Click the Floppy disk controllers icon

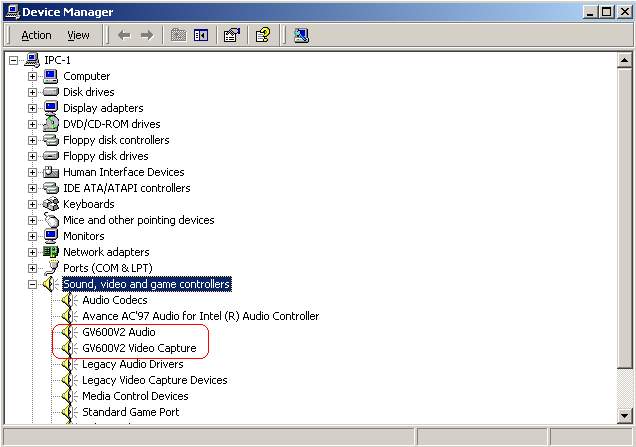pyautogui.click(x=51, y=140)
